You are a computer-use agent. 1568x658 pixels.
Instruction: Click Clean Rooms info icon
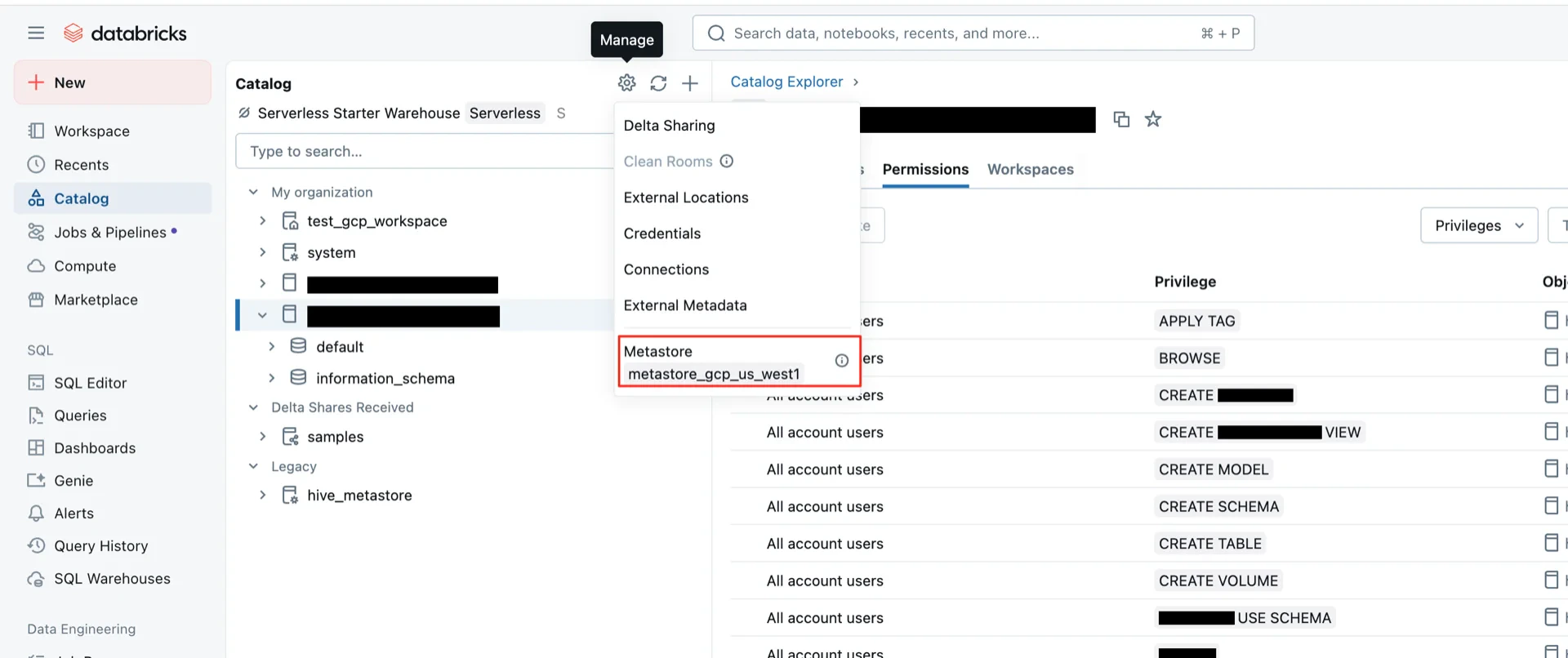point(727,161)
